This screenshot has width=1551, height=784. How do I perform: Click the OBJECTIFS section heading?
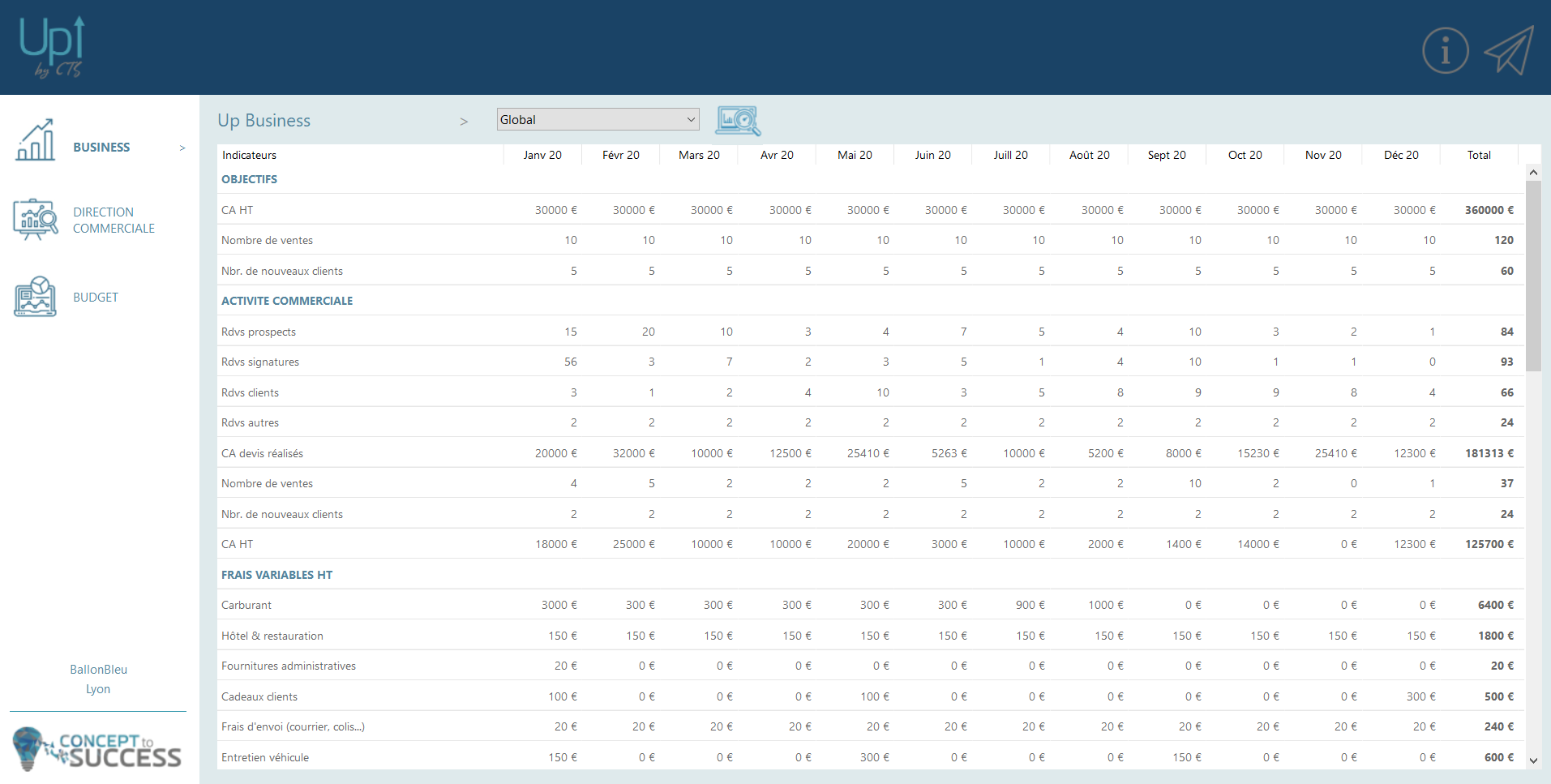[249, 179]
